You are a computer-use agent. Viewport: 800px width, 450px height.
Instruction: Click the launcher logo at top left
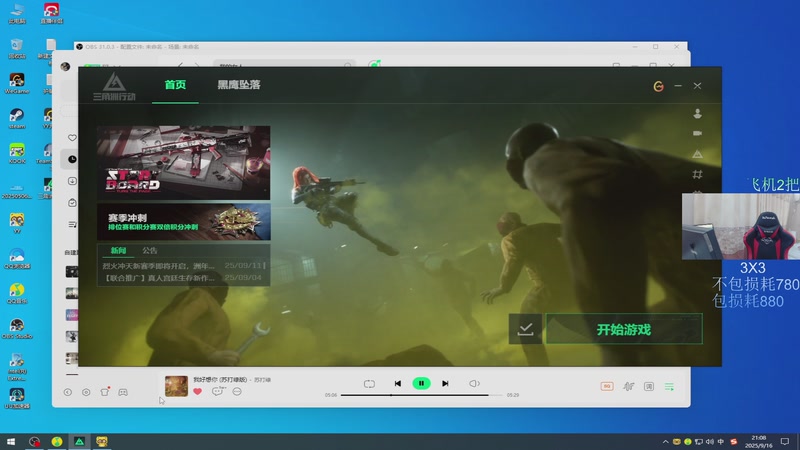point(114,86)
